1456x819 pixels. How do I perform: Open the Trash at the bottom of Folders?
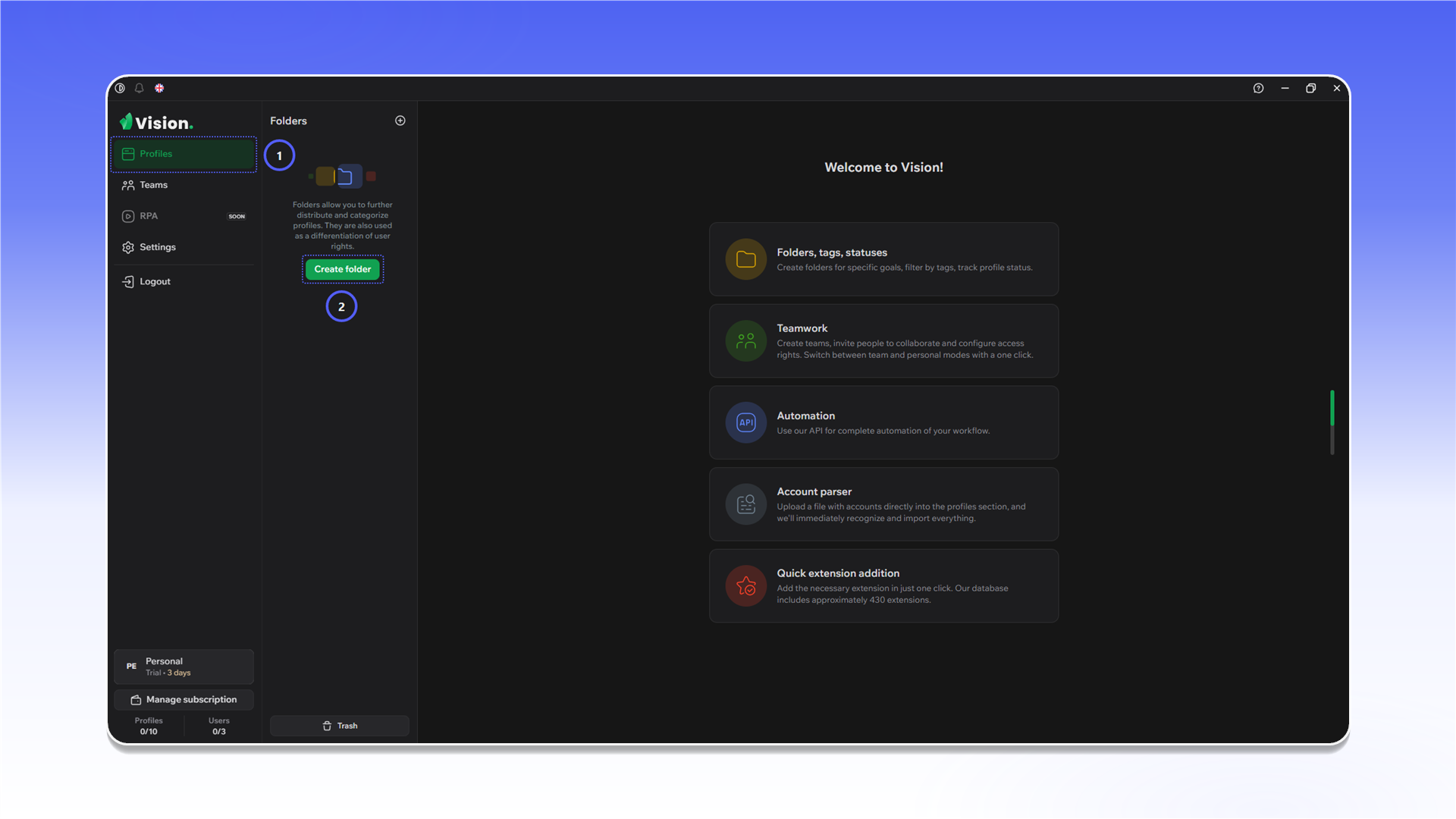[x=340, y=726]
